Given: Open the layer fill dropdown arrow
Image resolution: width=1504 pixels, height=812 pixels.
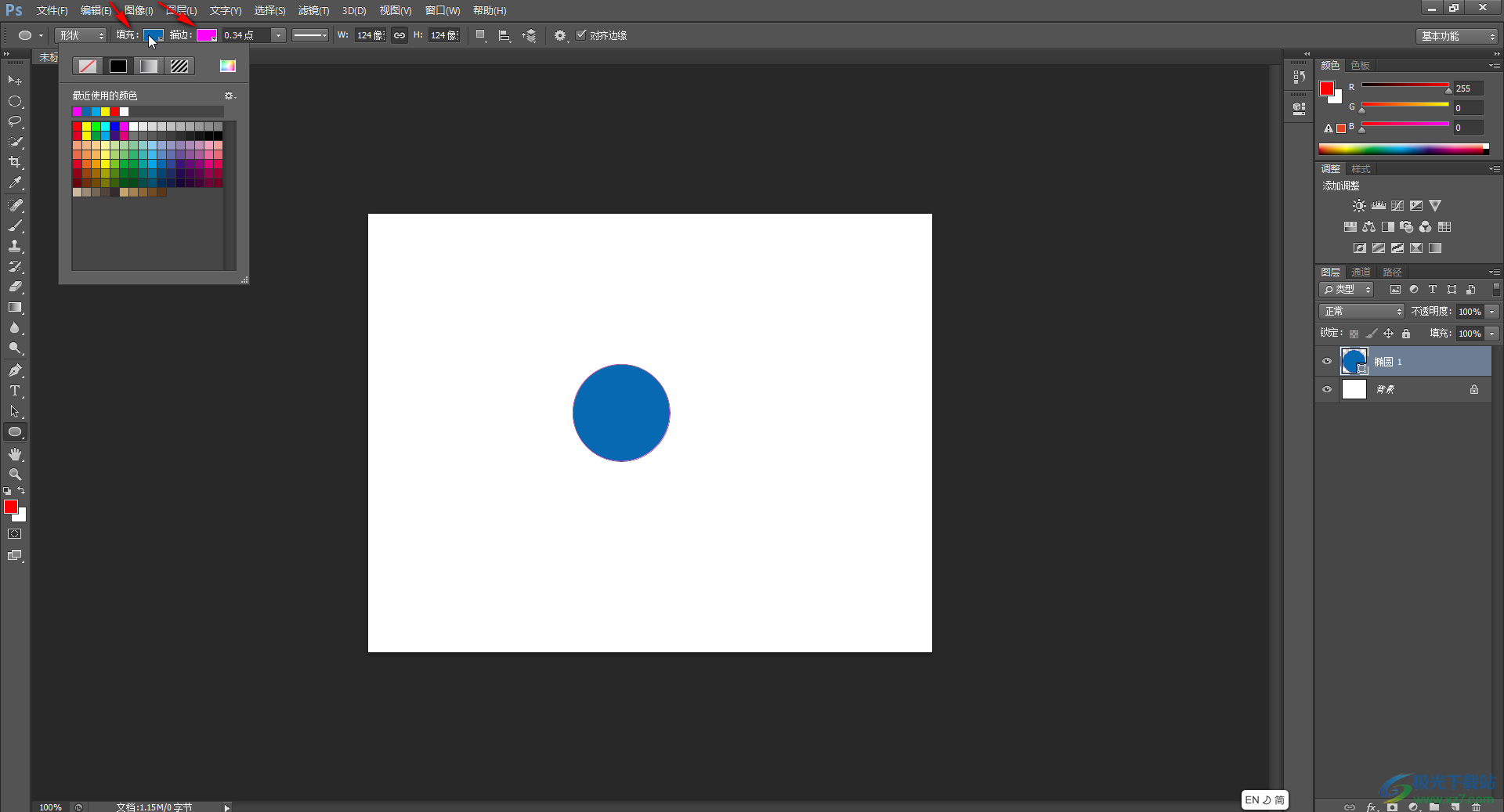Looking at the screenshot, I should click(x=1492, y=334).
